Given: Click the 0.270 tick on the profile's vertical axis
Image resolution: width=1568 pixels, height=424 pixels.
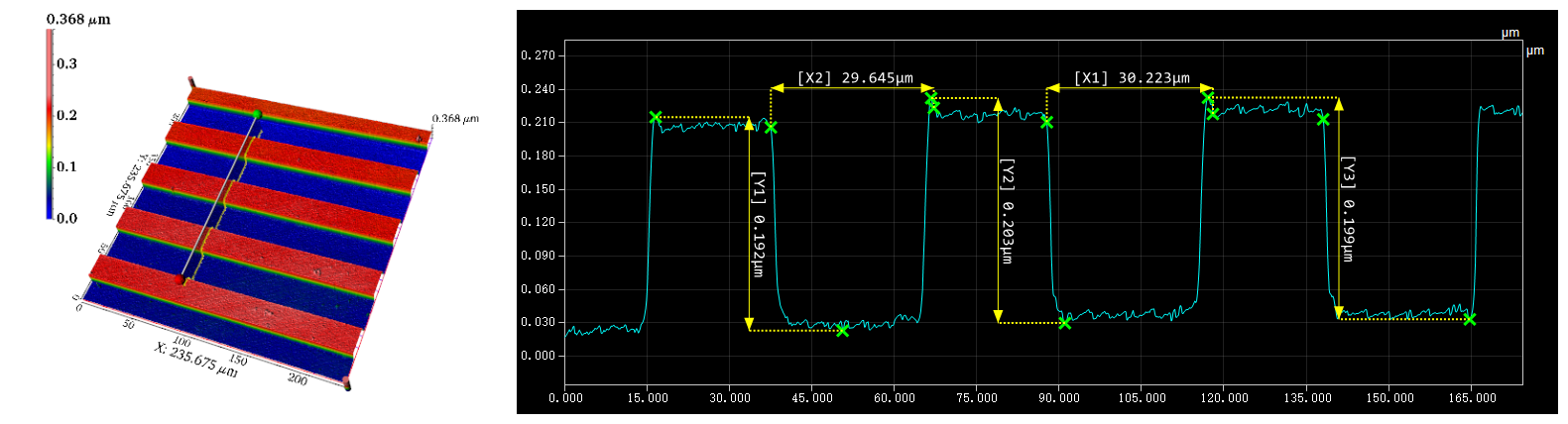Looking at the screenshot, I should [x=540, y=55].
